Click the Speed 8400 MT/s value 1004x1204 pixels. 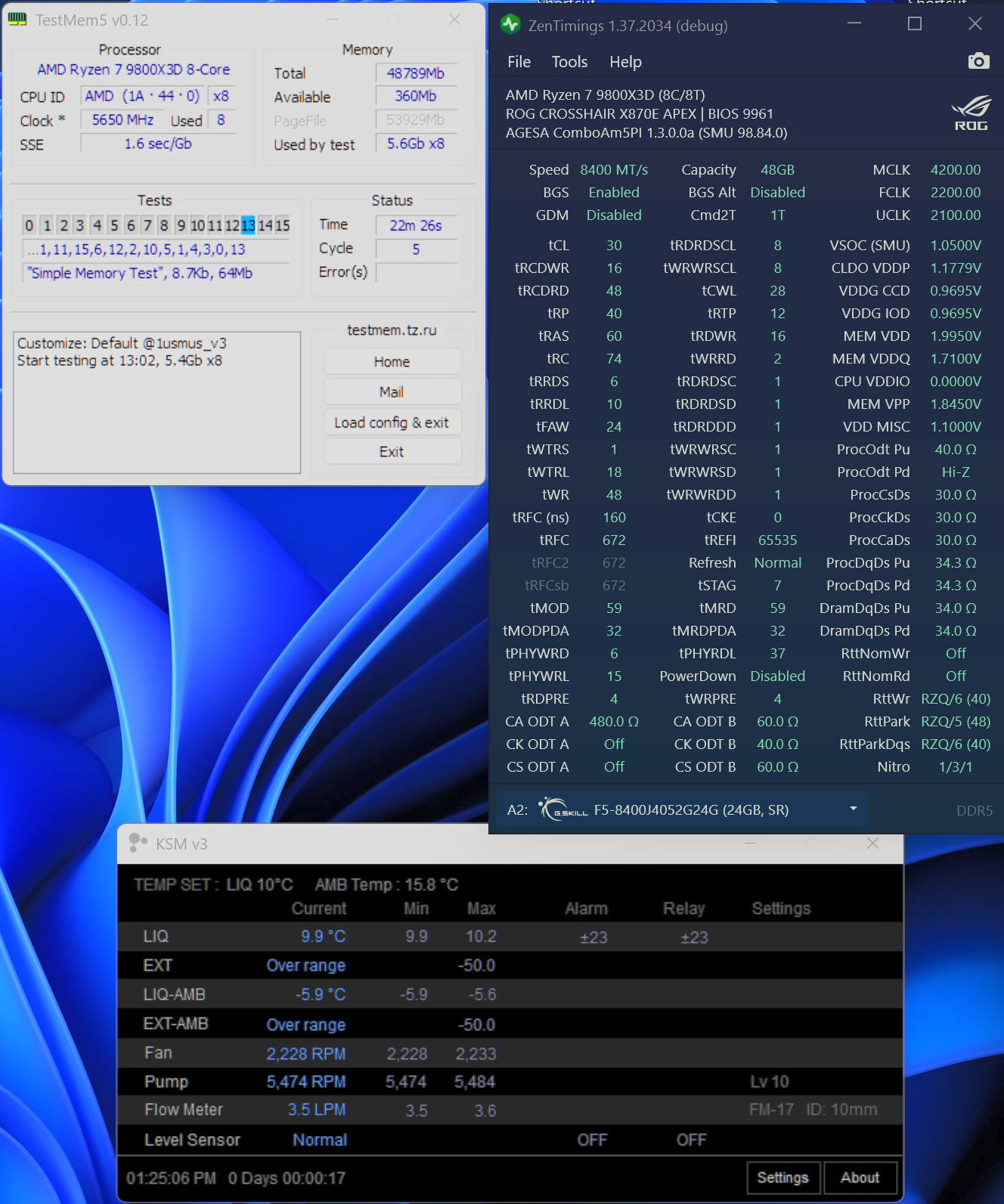click(x=614, y=170)
